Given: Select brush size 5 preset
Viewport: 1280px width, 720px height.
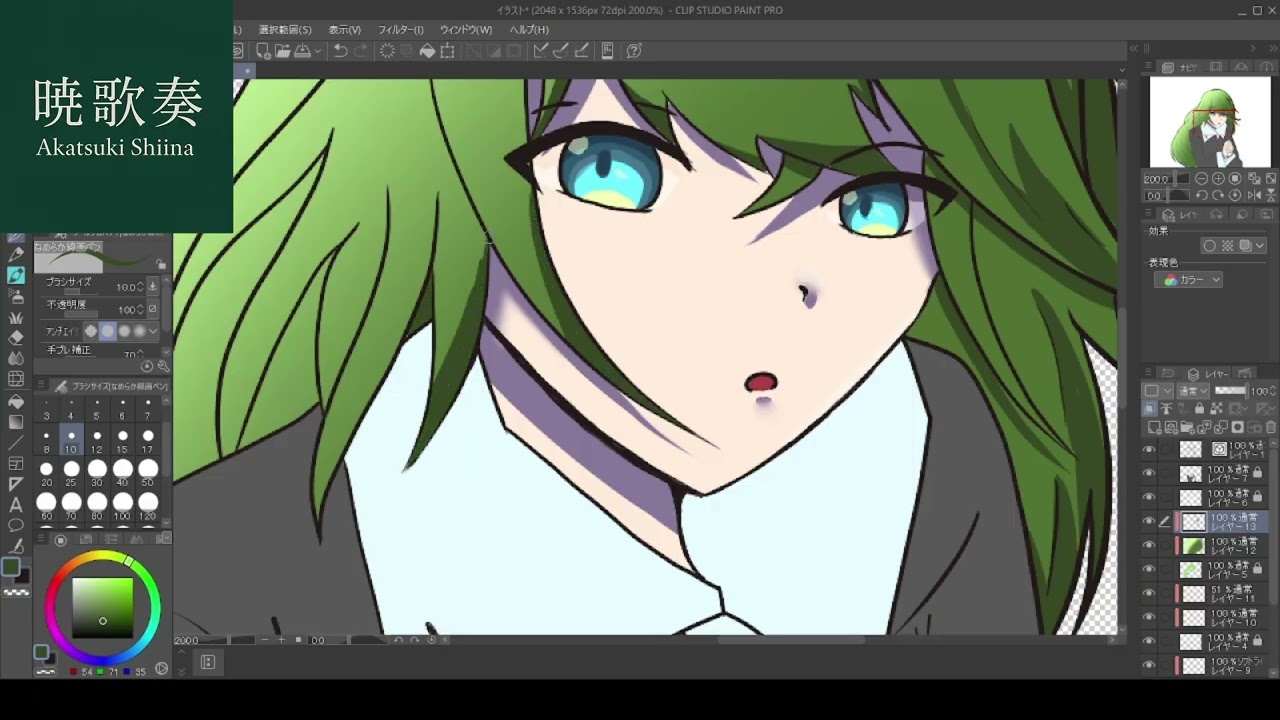Looking at the screenshot, I should (97, 409).
